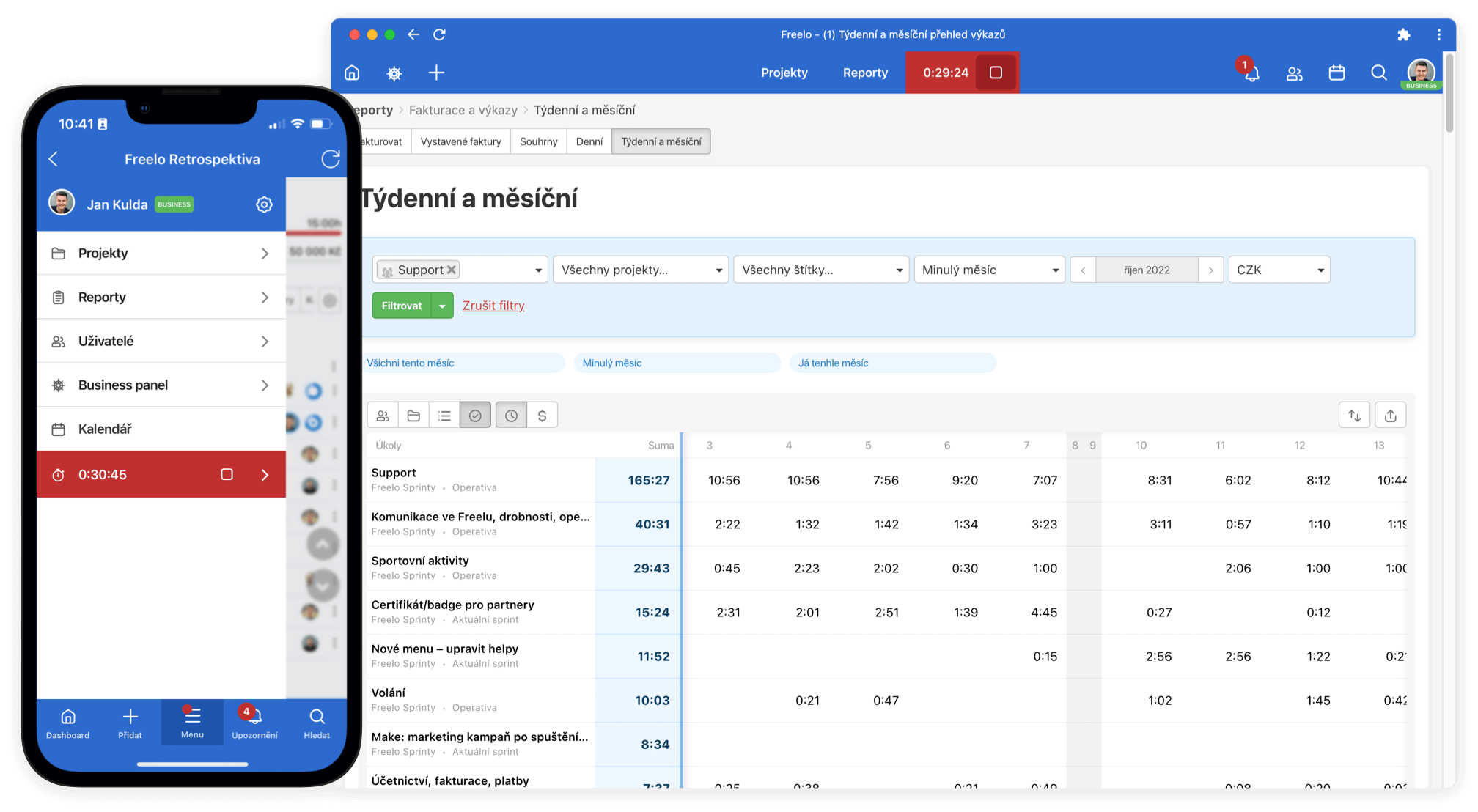The width and height of the screenshot is (1478, 812).
Task: Open the Minulý měsíc period dropdown
Action: click(989, 270)
